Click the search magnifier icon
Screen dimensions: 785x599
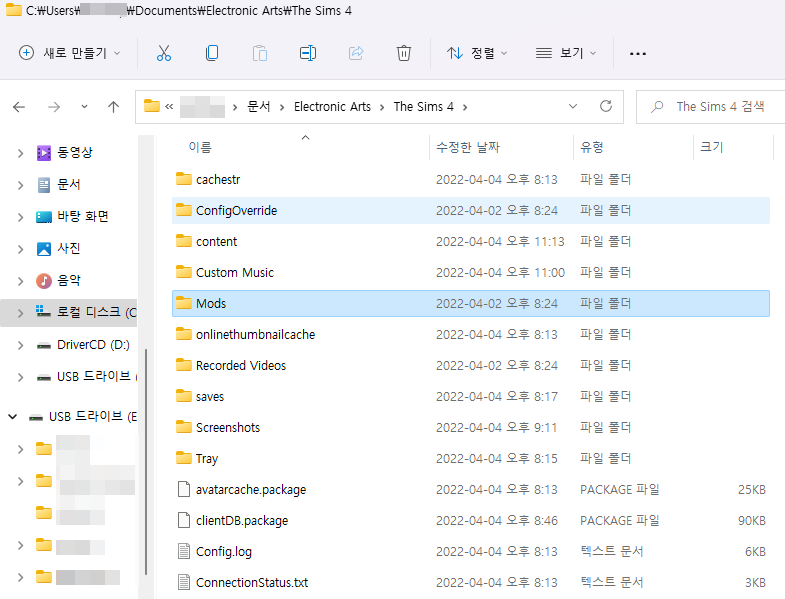[657, 107]
